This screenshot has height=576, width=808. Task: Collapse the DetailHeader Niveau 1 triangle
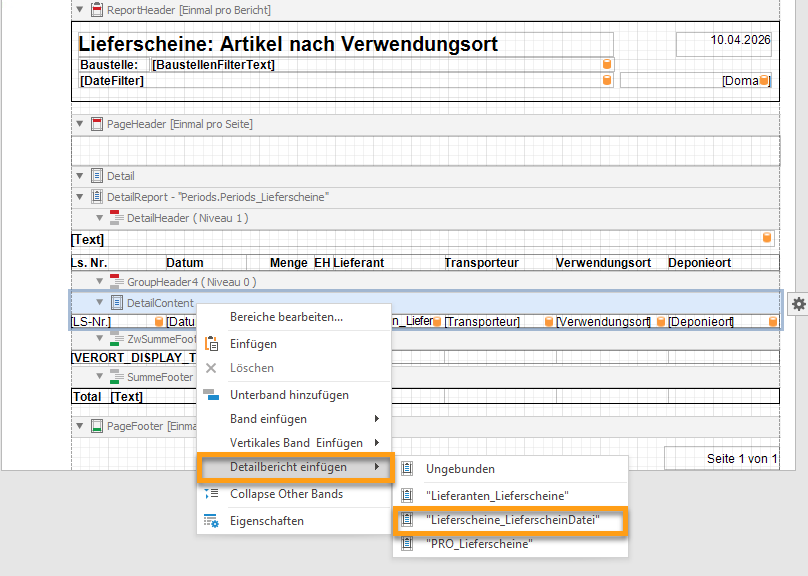pos(100,218)
